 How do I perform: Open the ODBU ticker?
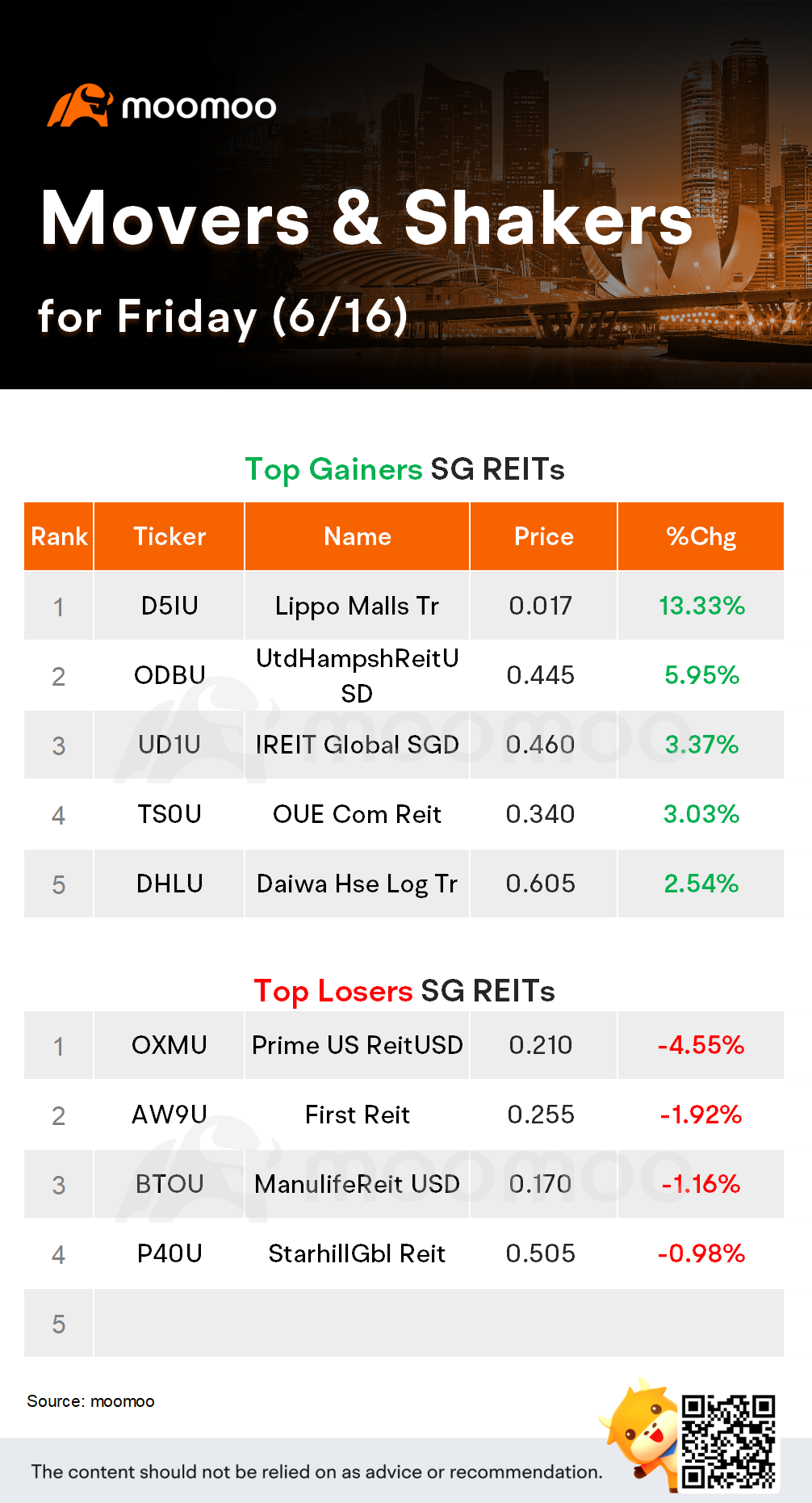170,675
